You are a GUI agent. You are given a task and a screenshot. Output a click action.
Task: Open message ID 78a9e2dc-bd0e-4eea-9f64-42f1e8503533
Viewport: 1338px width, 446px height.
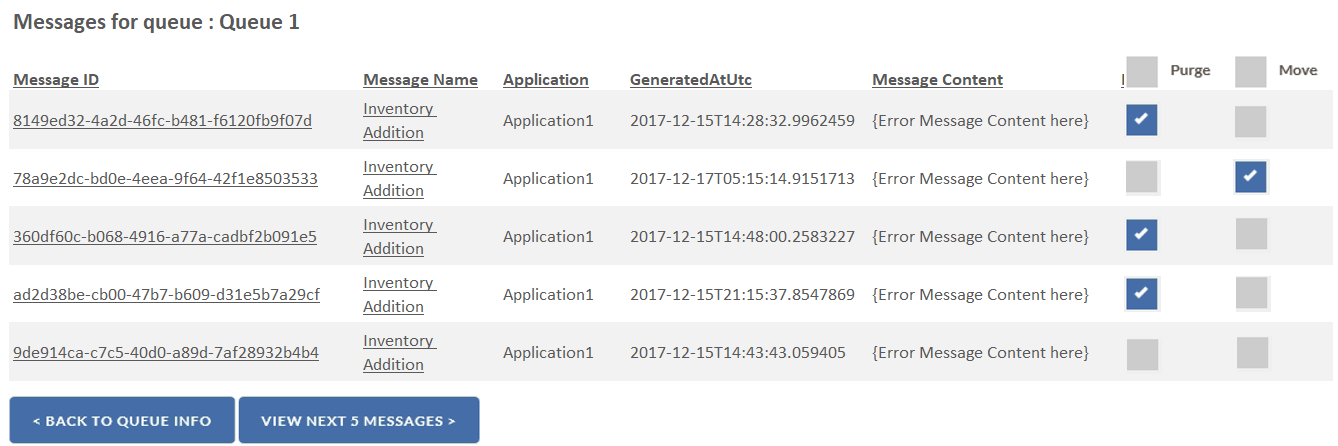(165, 179)
